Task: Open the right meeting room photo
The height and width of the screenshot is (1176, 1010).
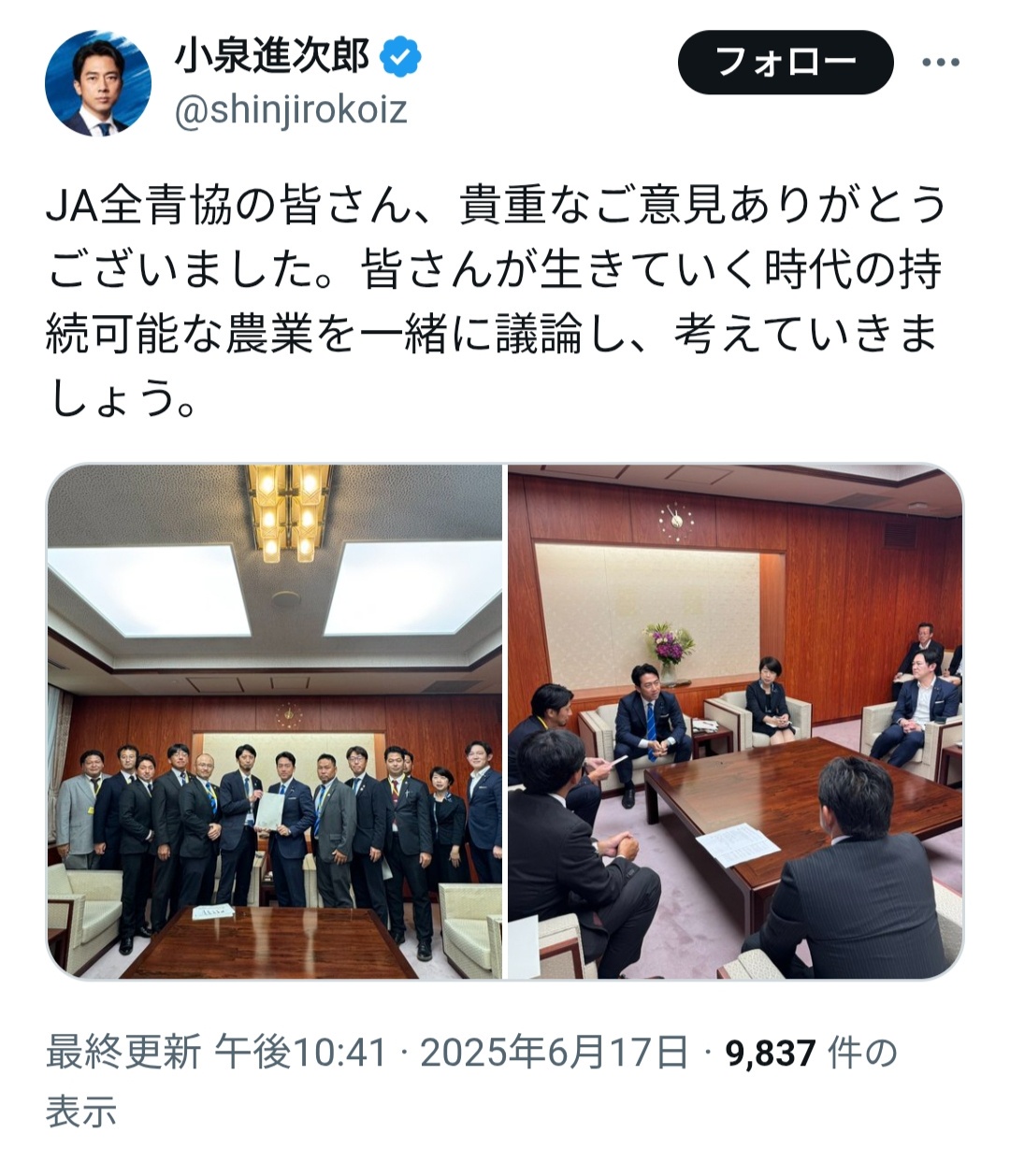Action: [x=735, y=722]
